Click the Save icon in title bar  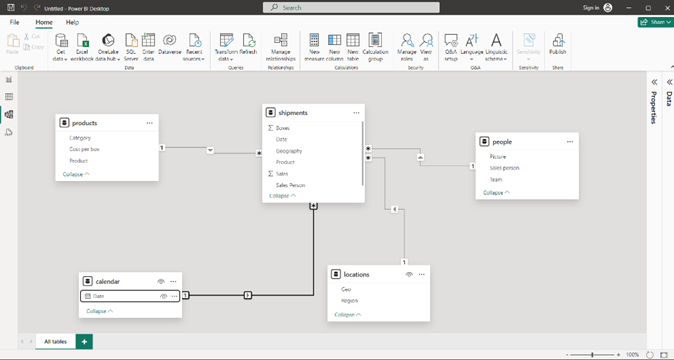[x=11, y=8]
